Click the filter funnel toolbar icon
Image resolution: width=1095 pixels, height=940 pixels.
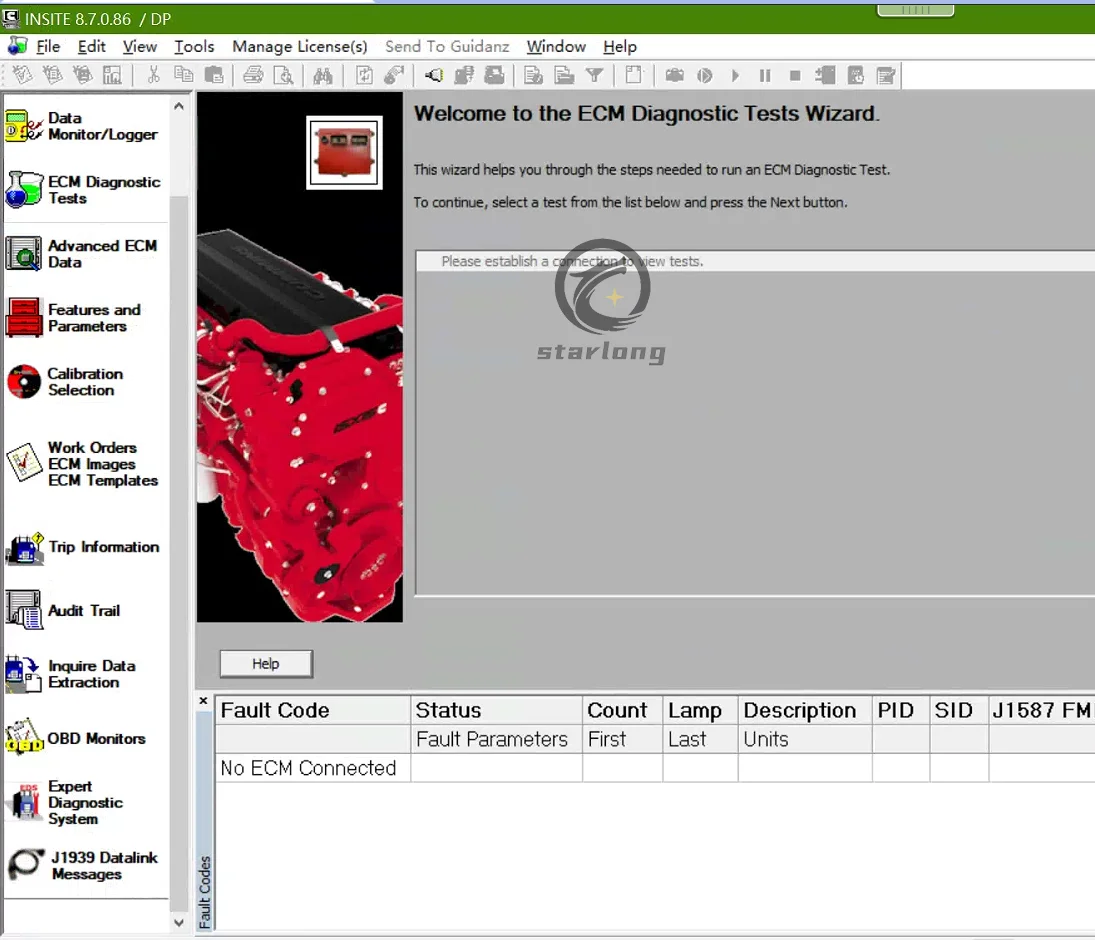(594, 76)
